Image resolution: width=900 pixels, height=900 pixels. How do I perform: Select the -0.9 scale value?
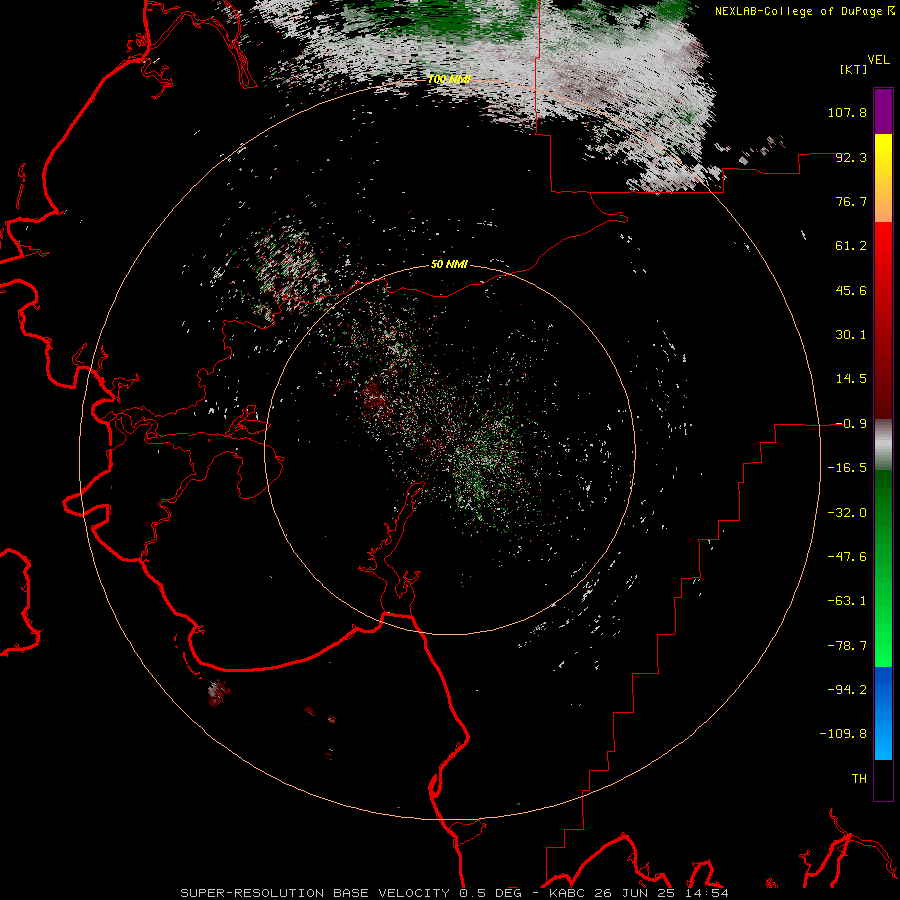click(851, 424)
